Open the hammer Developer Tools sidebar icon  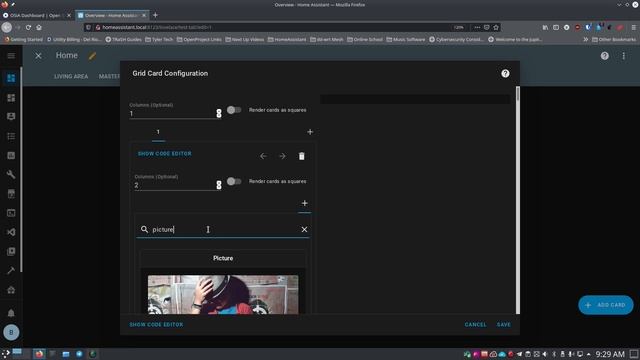click(x=11, y=271)
